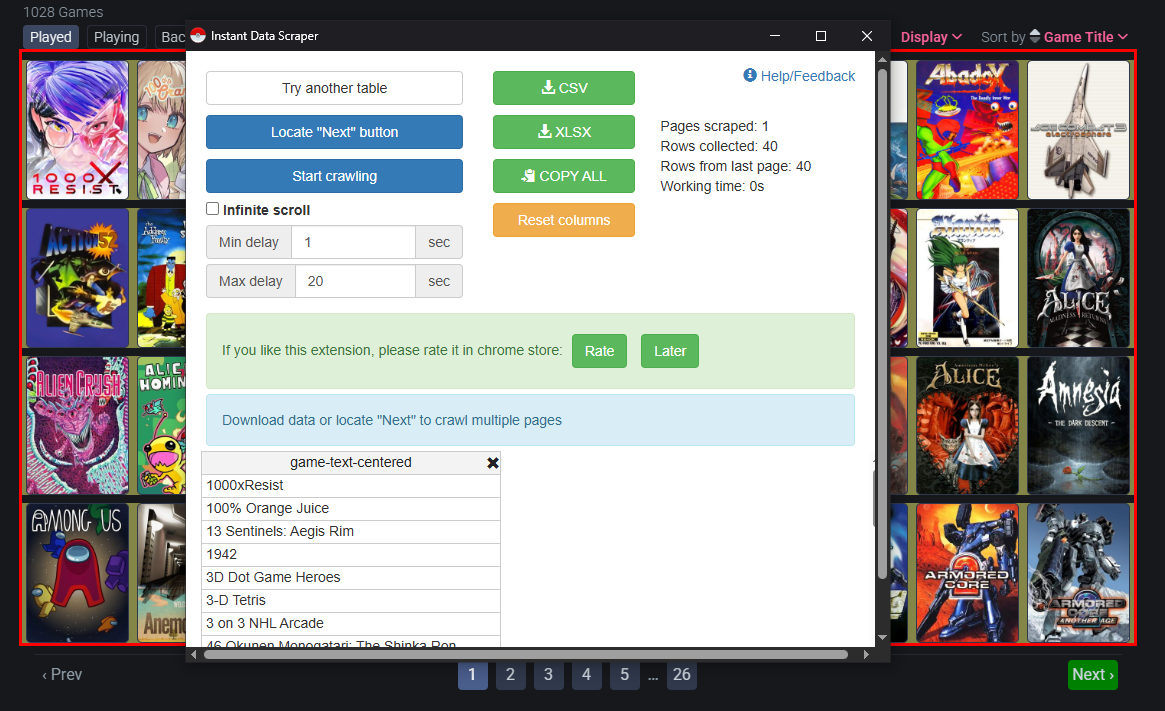Image resolution: width=1165 pixels, height=711 pixels.
Task: Select the 13 Sentinels: Aegis Rim row
Action: [351, 532]
